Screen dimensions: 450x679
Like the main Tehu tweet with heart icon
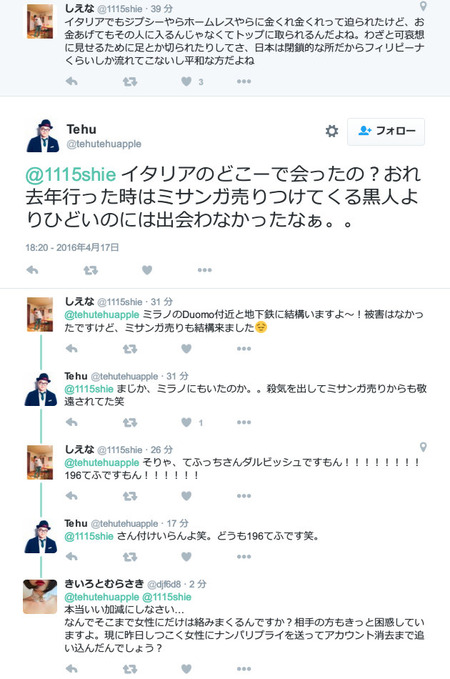[x=147, y=270]
